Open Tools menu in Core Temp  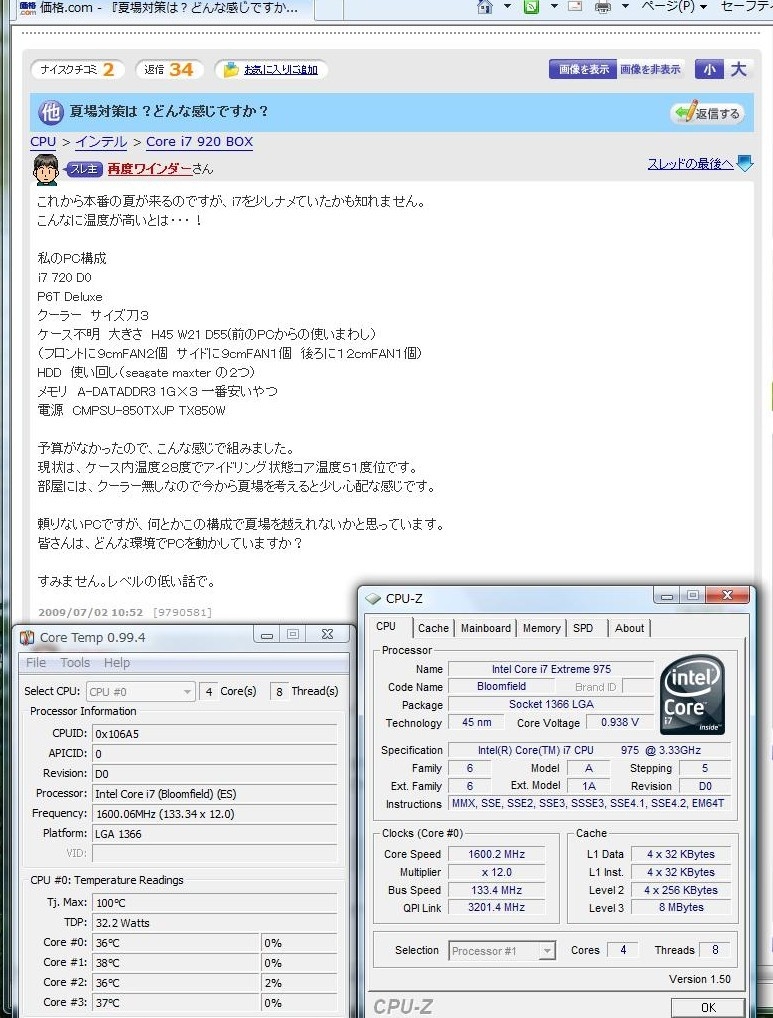pyautogui.click(x=75, y=663)
